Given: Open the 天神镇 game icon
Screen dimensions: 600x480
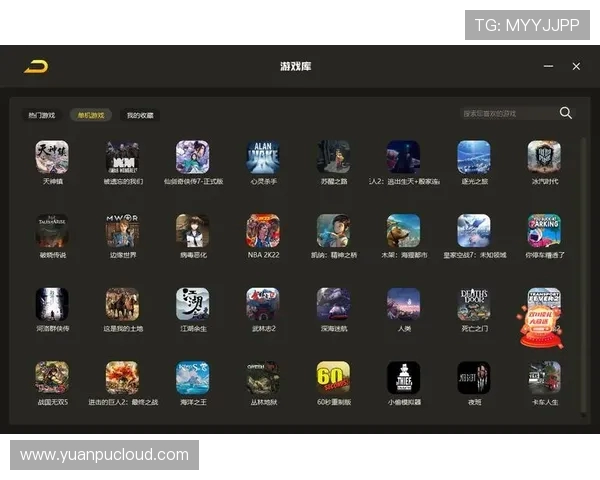Looking at the screenshot, I should tap(52, 157).
